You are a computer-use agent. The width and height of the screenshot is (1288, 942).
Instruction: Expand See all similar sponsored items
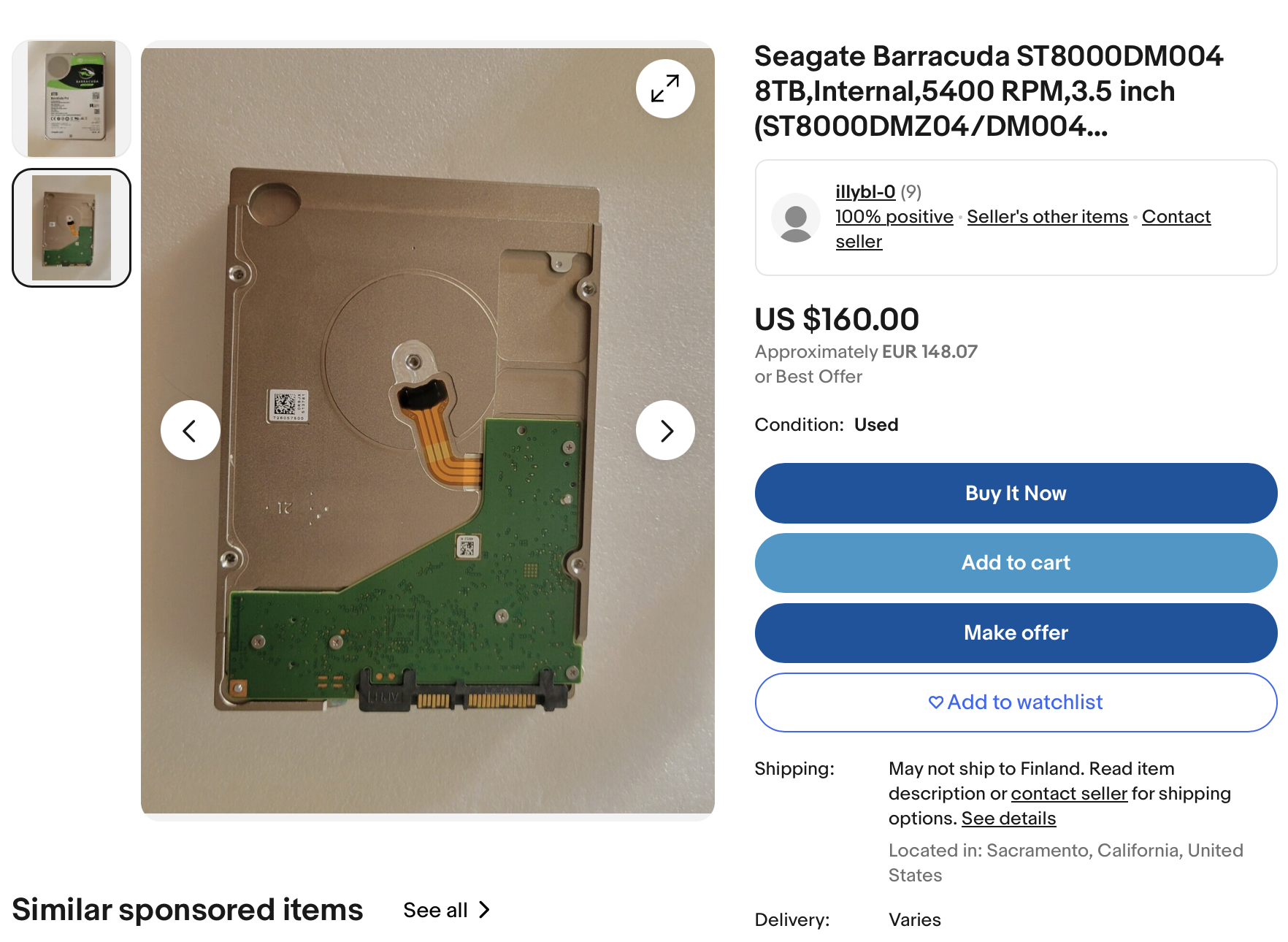click(446, 911)
